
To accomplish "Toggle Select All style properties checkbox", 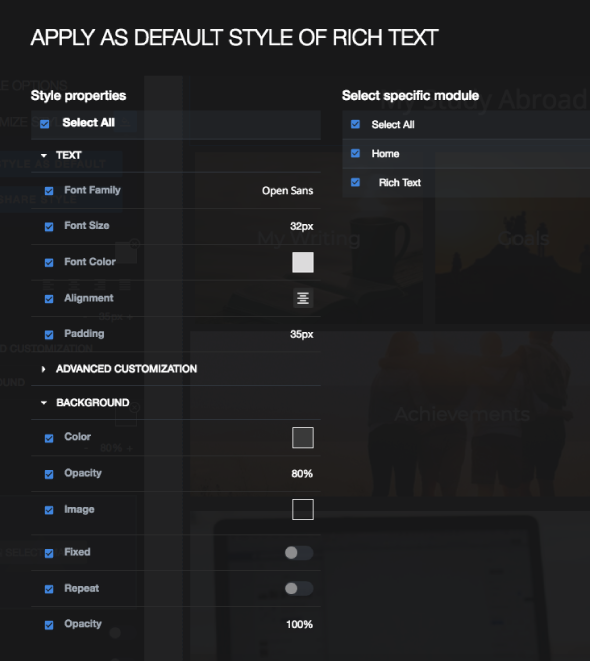I will [x=45, y=124].
